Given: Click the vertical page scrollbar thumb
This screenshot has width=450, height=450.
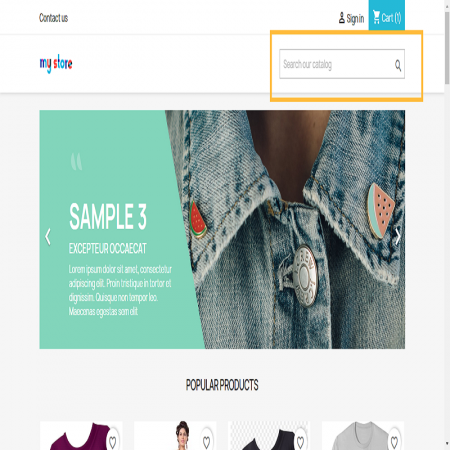Looking at the screenshot, I should pos(447,48).
